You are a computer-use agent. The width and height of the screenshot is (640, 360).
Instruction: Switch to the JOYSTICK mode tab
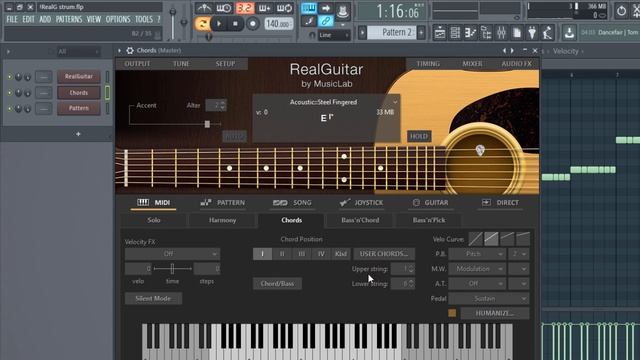point(361,202)
